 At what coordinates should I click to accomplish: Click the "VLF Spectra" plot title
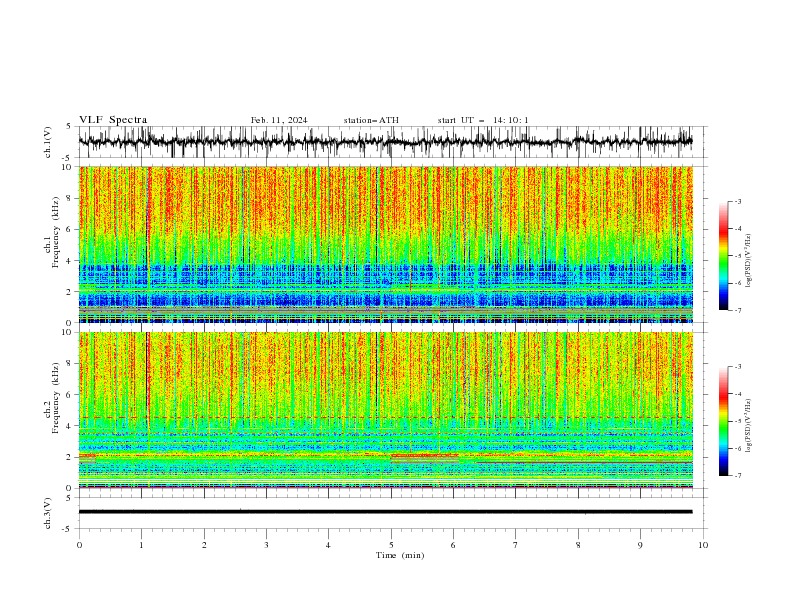[x=113, y=120]
